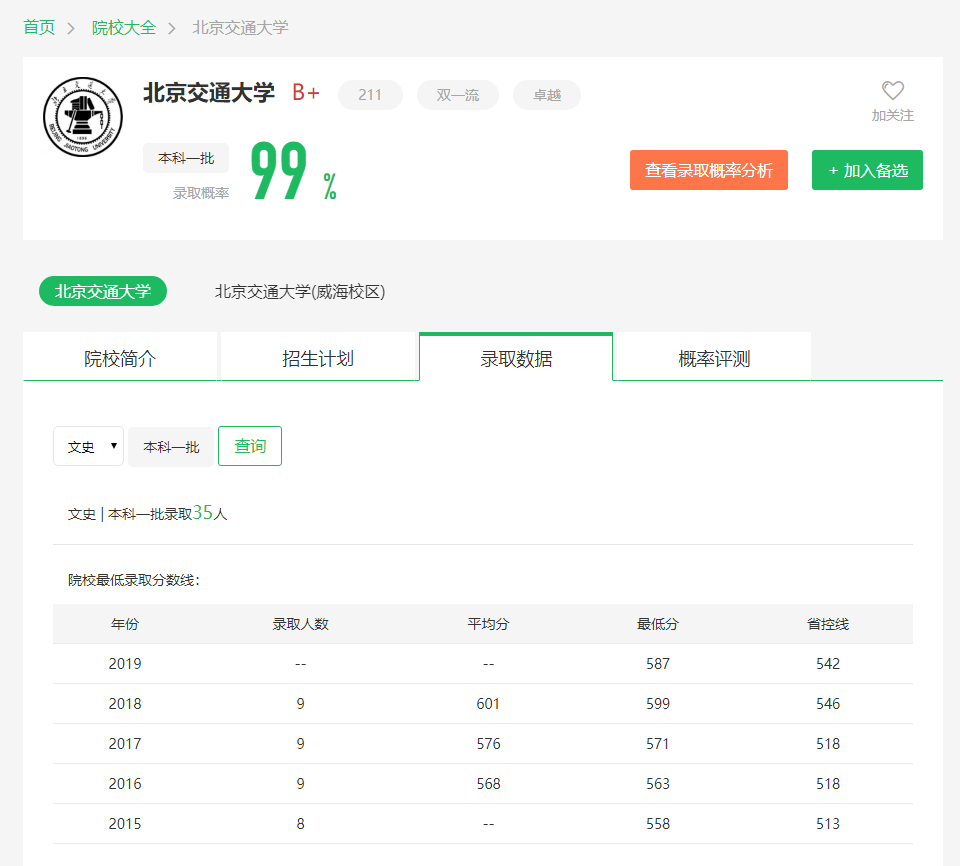Click the heart icon to follow the school
This screenshot has height=866, width=960.
[893, 90]
